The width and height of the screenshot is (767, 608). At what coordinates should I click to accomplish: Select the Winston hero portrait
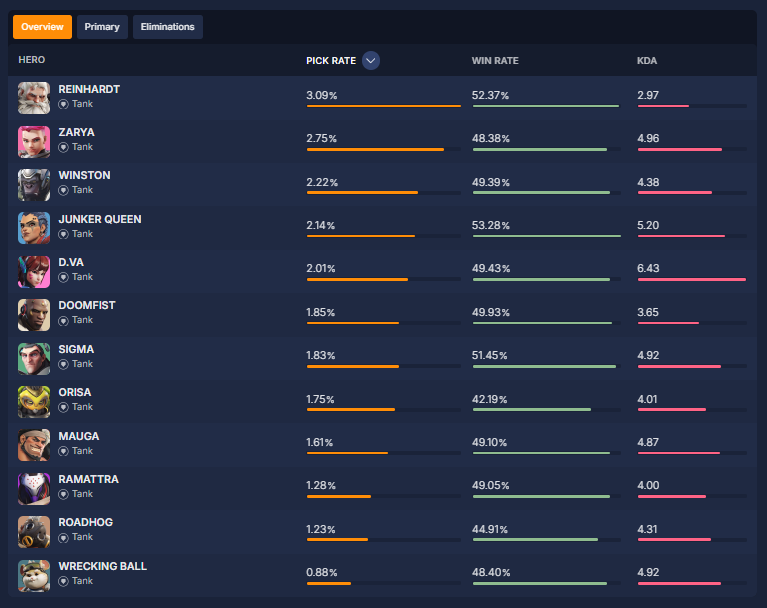33,185
